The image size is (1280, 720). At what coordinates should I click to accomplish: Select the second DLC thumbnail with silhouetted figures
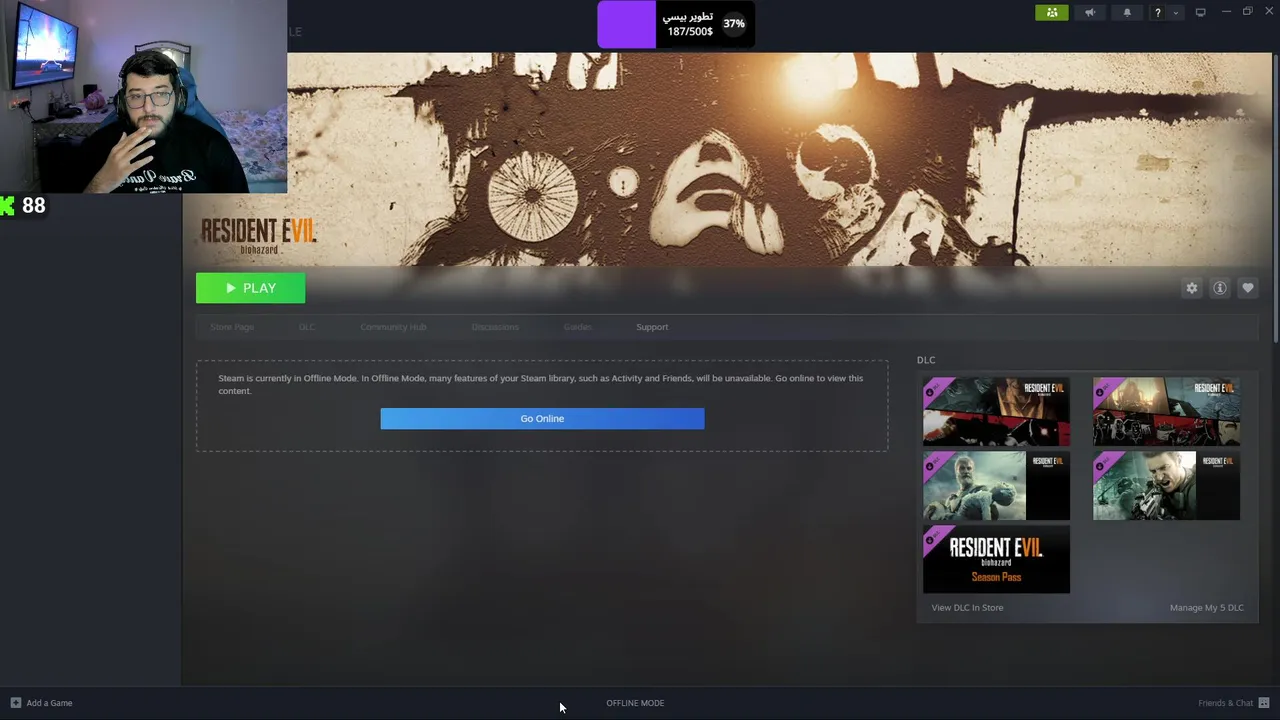point(1166,411)
